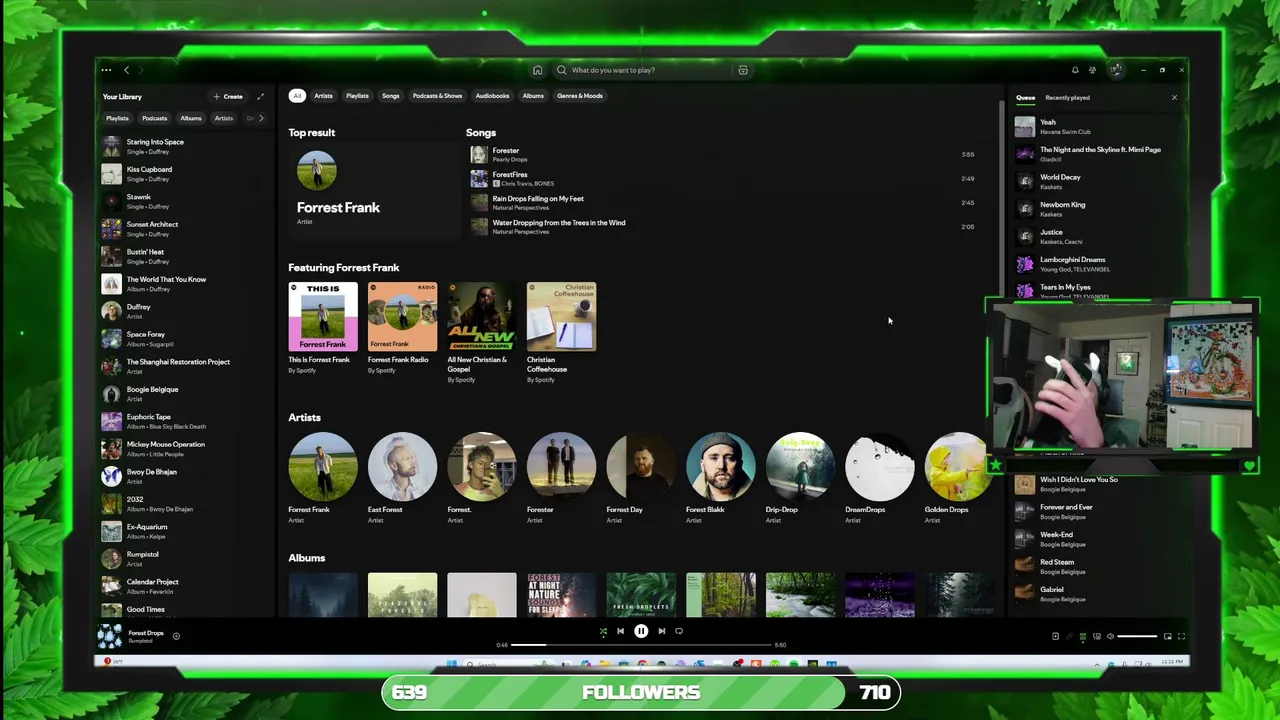Screen dimensions: 1280x720
Task: Go back with the left arrow
Action: [x=126, y=70]
